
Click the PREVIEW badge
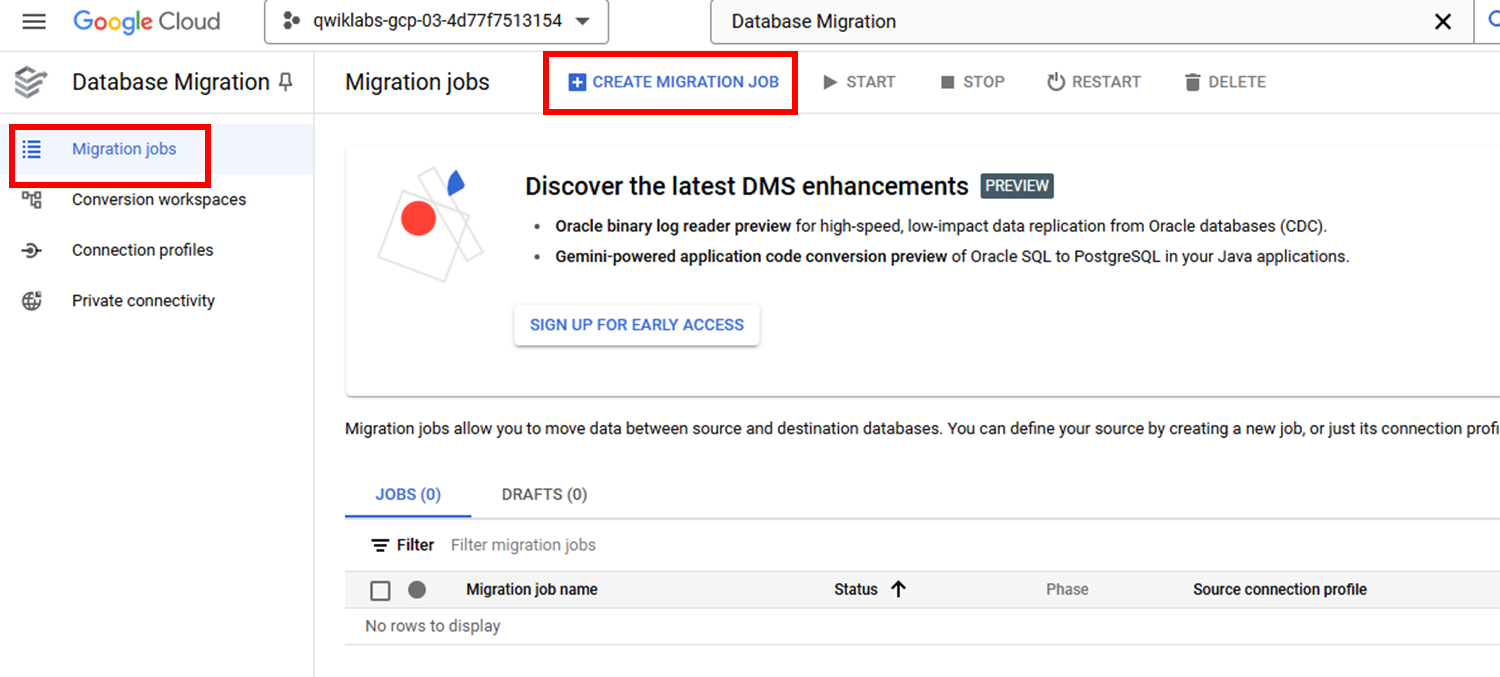coord(1017,186)
